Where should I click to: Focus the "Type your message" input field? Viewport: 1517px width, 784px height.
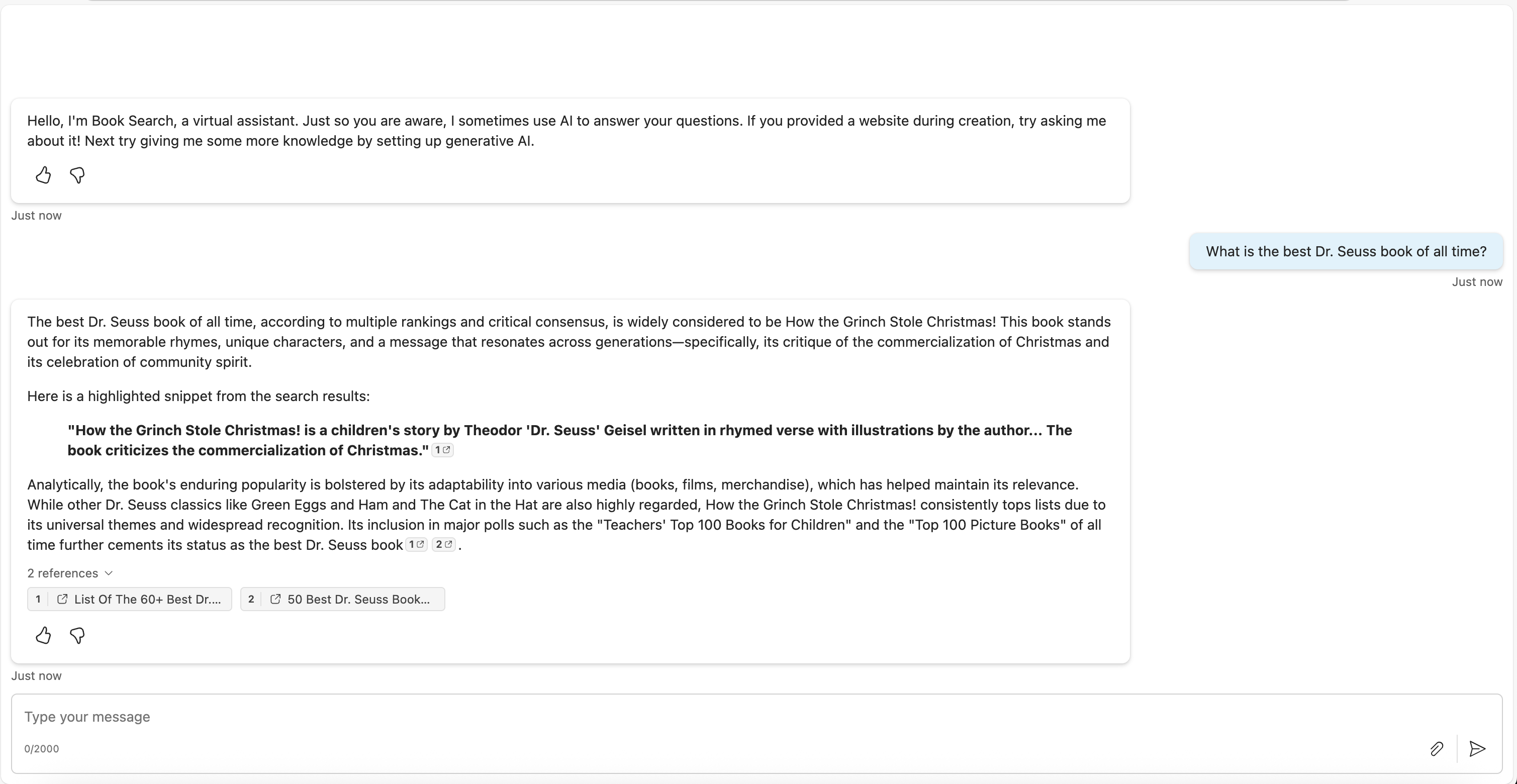pyautogui.click(x=707, y=717)
